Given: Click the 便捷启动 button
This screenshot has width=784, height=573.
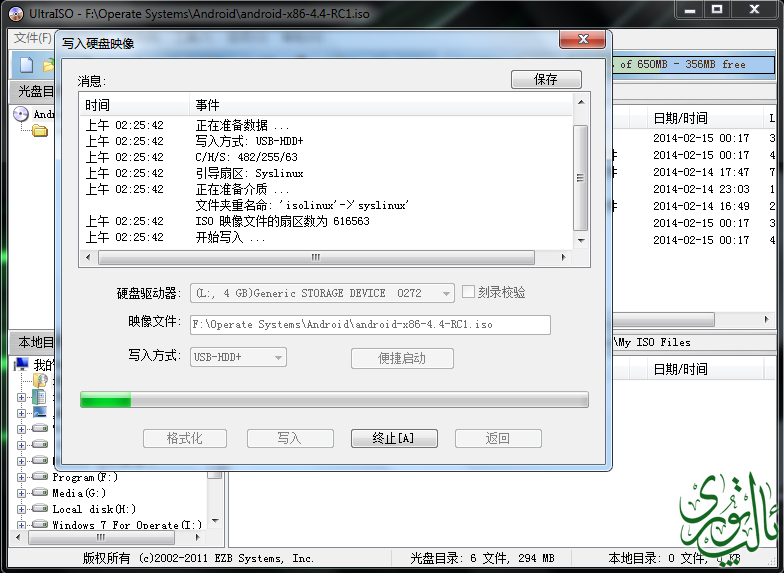Looking at the screenshot, I should pyautogui.click(x=402, y=358).
